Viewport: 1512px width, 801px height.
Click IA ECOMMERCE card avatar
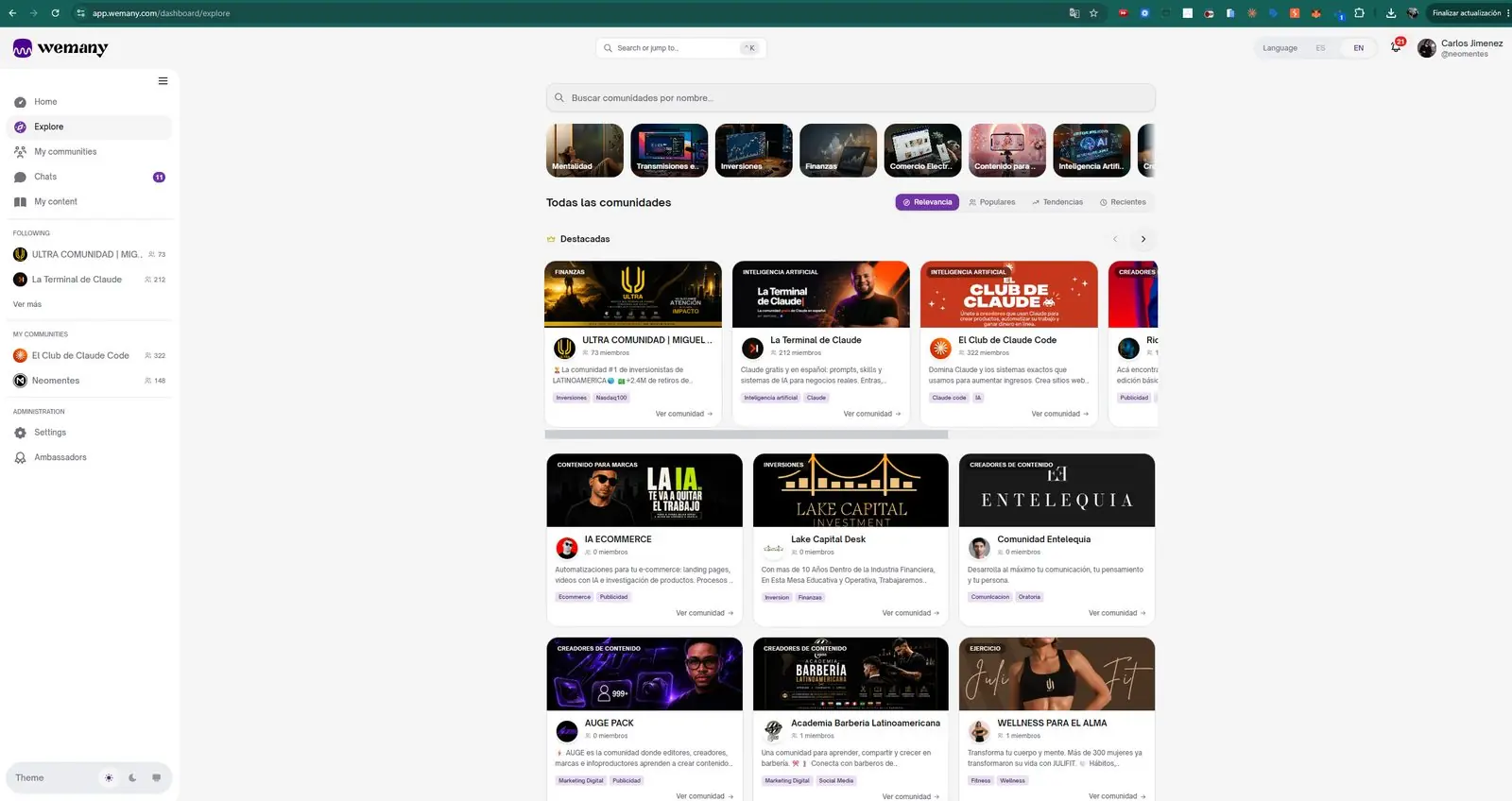pyautogui.click(x=567, y=547)
